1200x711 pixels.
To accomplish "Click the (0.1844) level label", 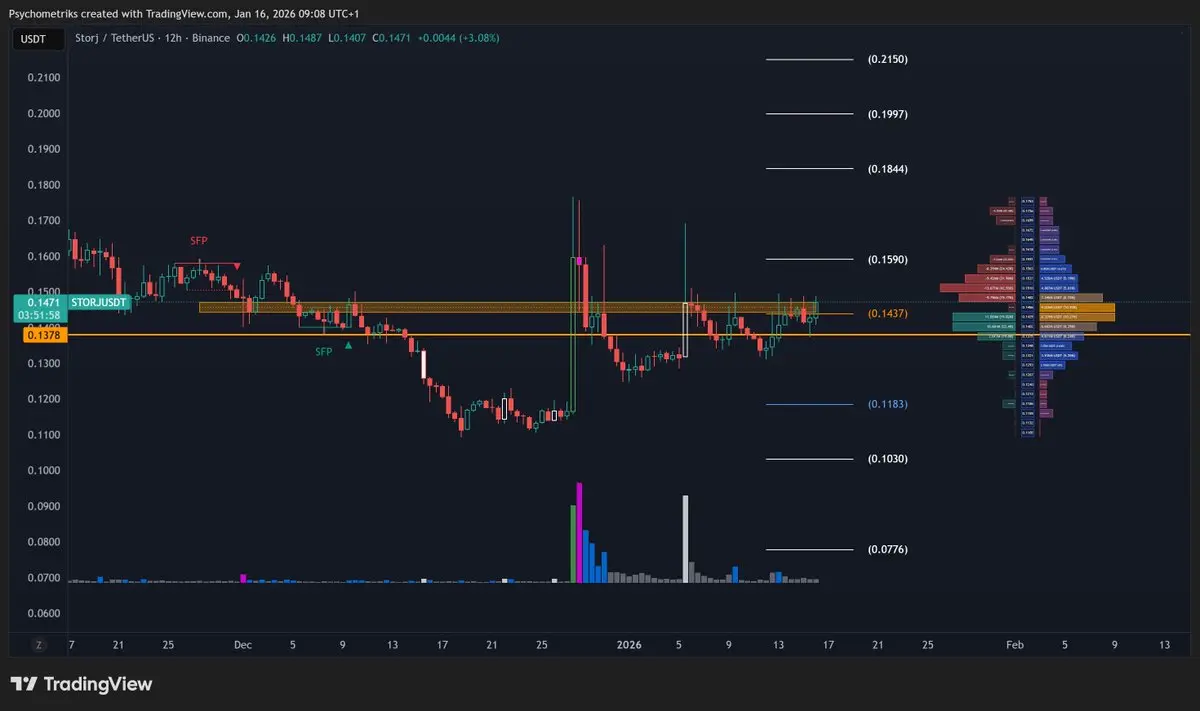I will pyautogui.click(x=887, y=169).
